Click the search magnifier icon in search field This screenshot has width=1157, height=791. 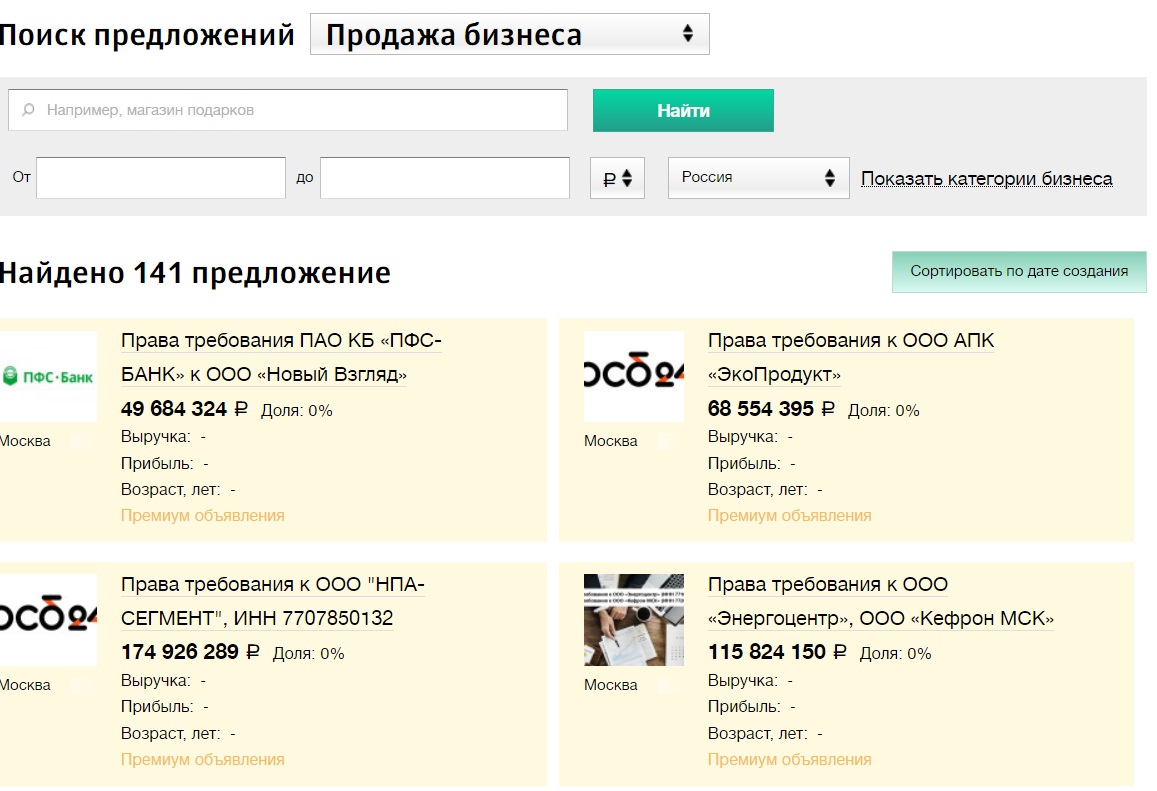pos(28,110)
